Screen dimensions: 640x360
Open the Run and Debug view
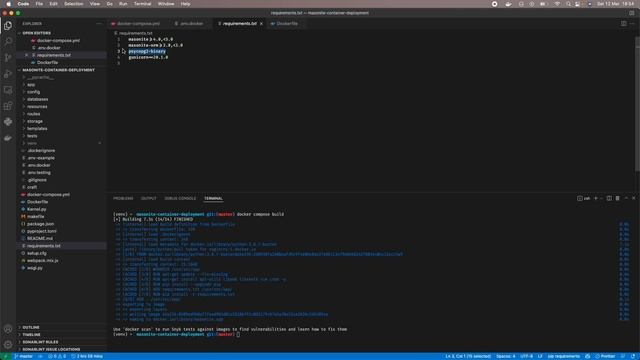click(x=8, y=74)
